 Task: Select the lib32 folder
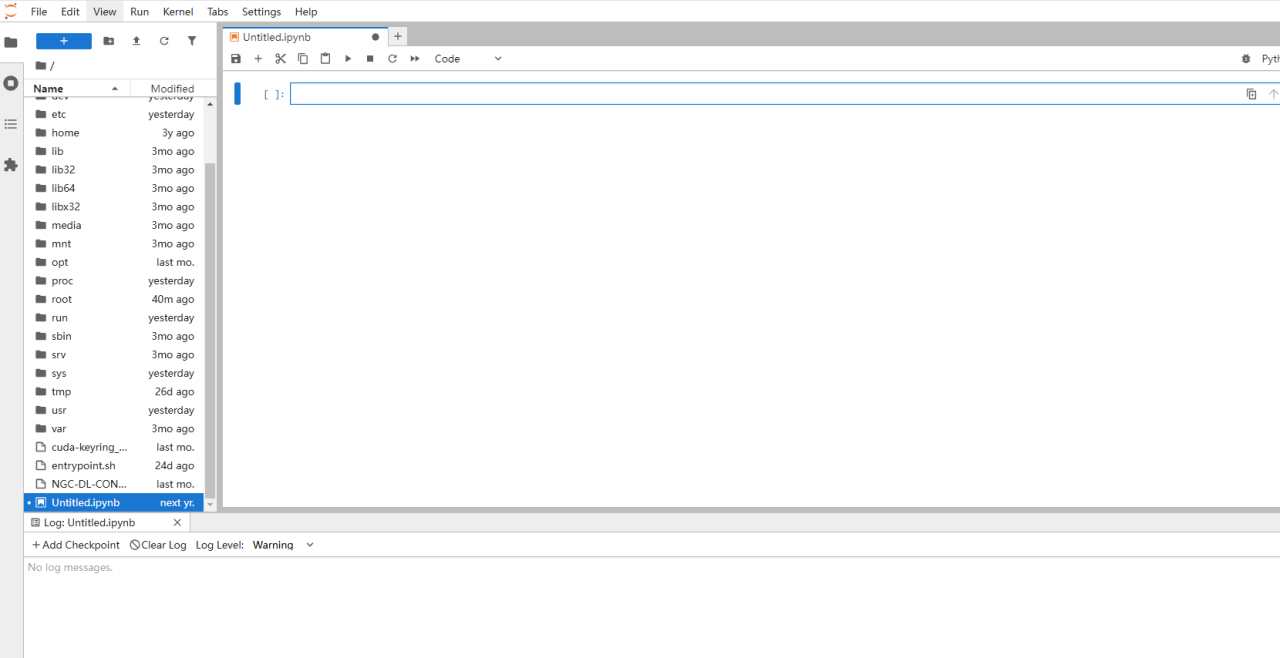(114, 170)
